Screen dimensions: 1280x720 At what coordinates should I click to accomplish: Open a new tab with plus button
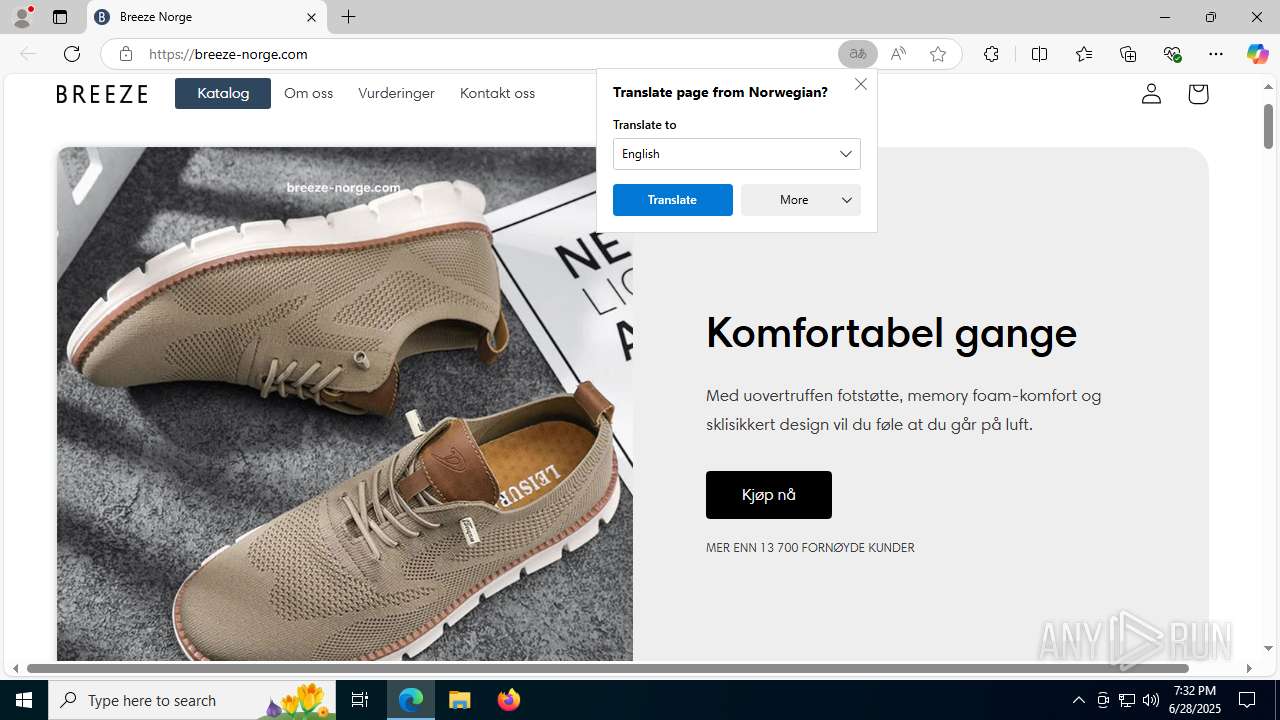point(348,17)
